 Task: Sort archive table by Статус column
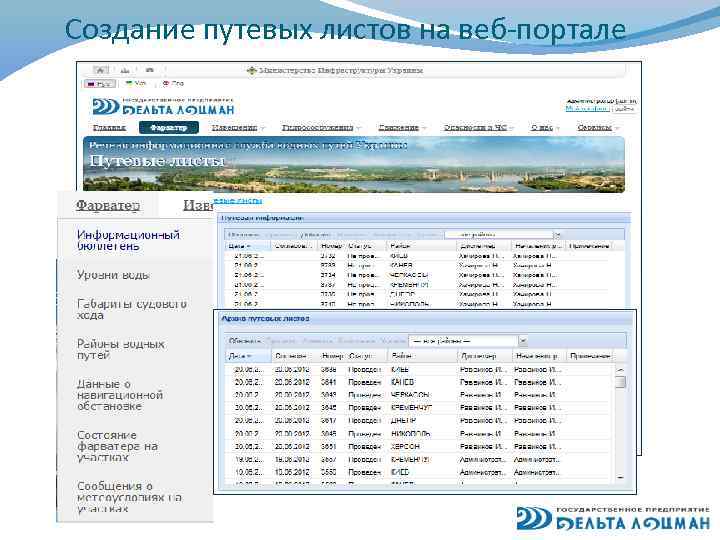[366, 356]
